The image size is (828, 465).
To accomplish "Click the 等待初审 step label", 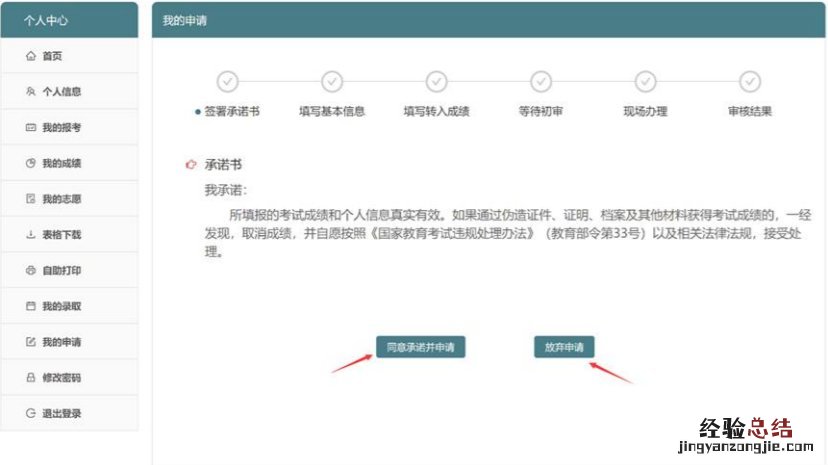I will coord(541,111).
